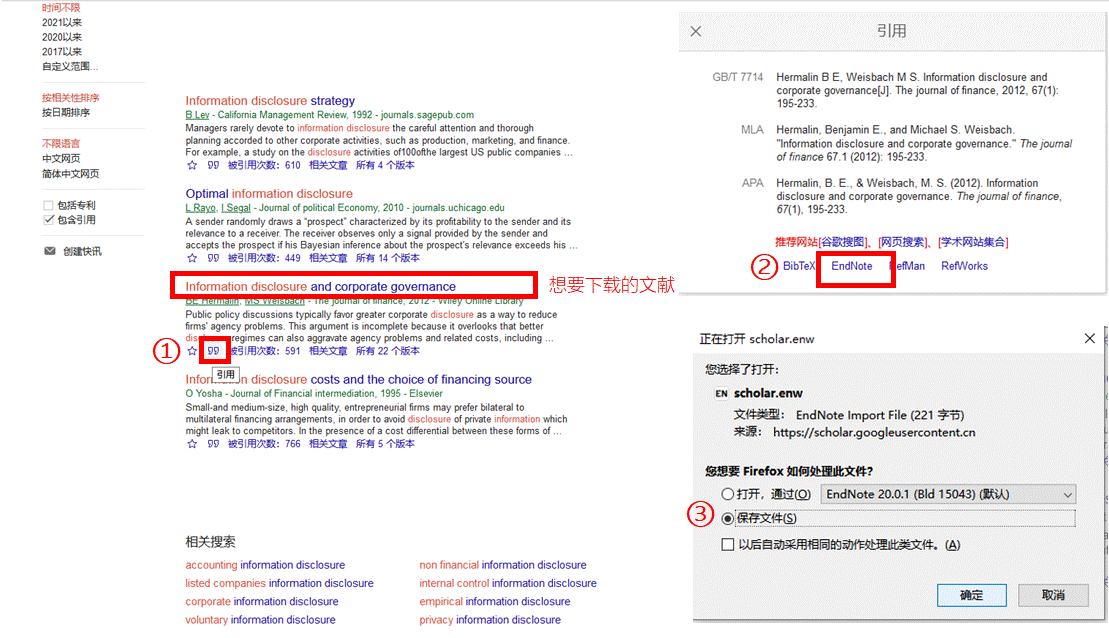Click cite icon for the O Yosha financing source article

click(x=213, y=444)
